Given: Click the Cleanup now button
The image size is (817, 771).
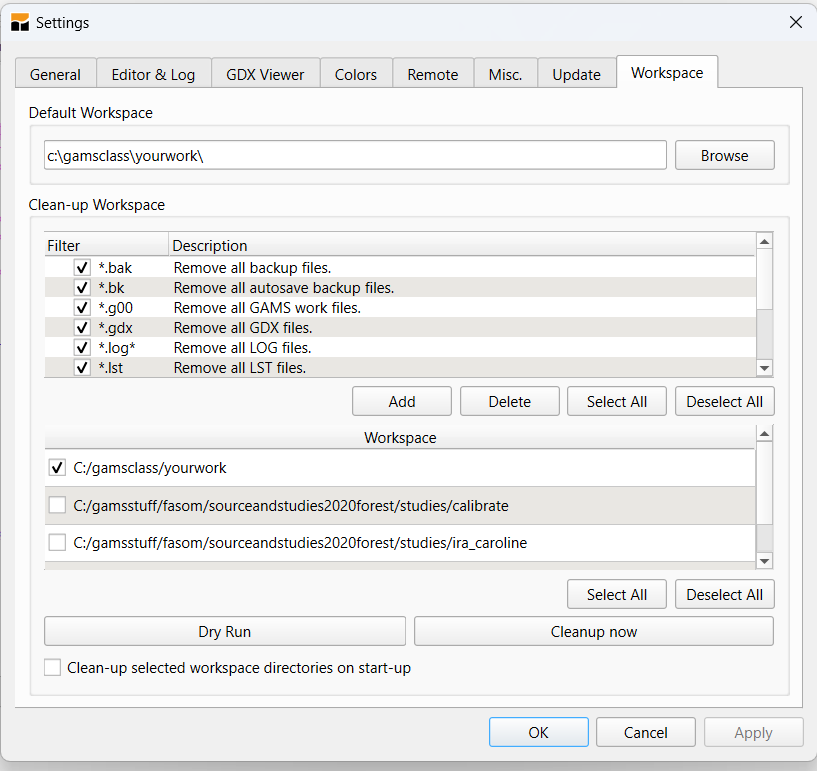Looking at the screenshot, I should click(x=593, y=631).
